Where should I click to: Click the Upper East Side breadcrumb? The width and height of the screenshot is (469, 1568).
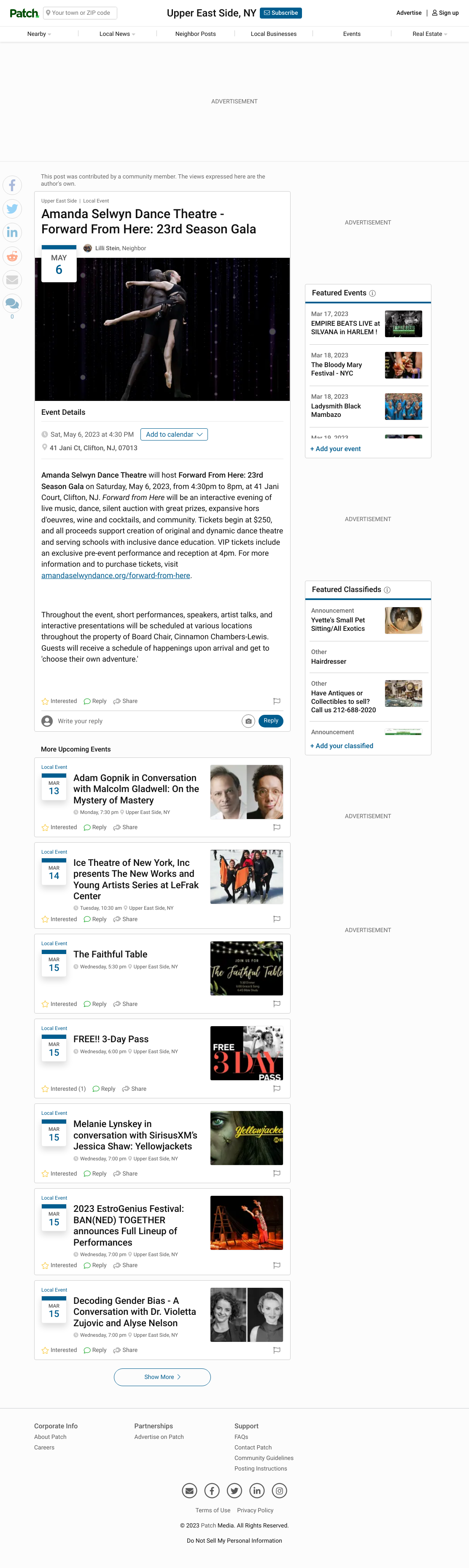[59, 201]
